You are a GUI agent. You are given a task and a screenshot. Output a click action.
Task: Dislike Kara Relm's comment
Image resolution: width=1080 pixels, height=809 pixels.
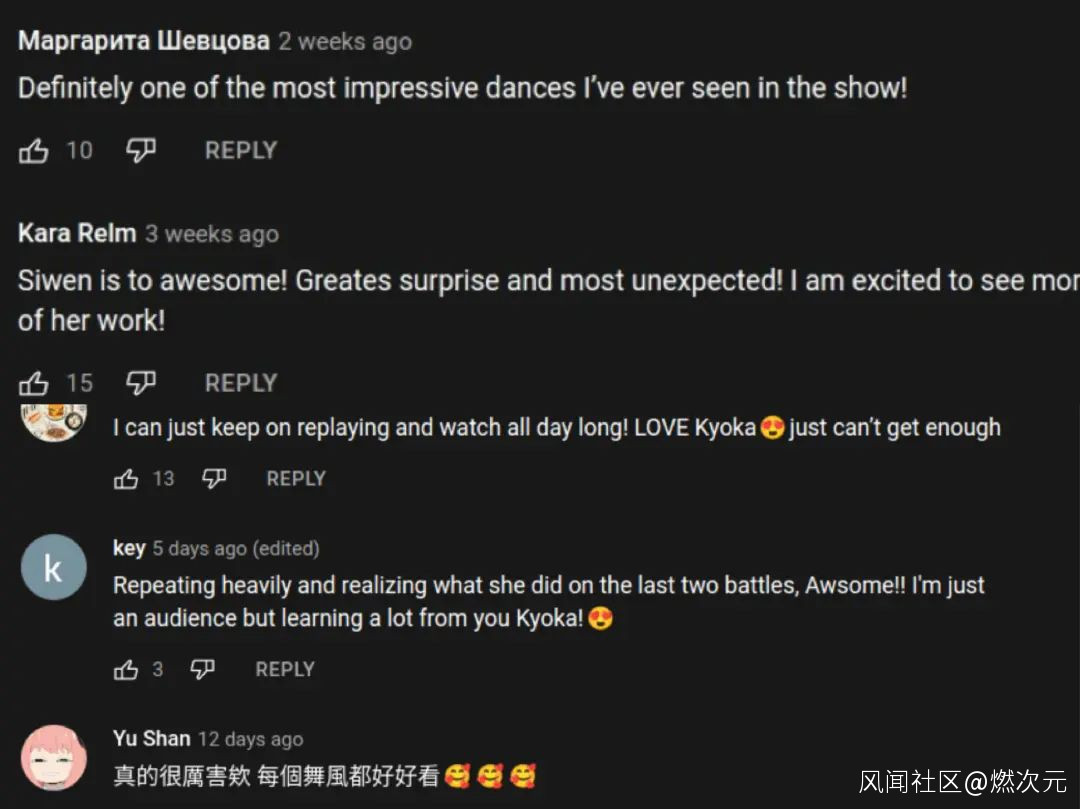[x=141, y=383]
